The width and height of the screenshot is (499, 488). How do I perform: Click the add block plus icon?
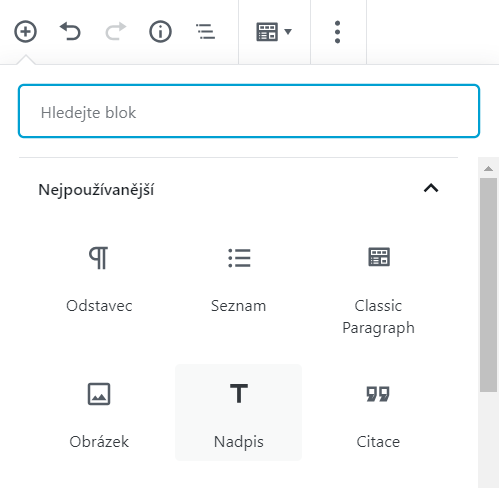click(25, 32)
